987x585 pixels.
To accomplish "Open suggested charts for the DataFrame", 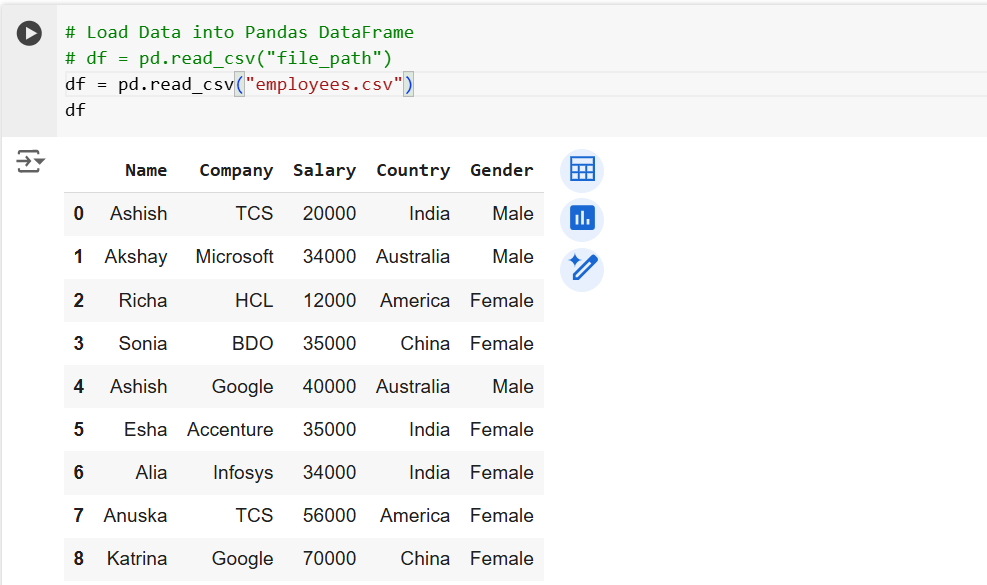I will click(581, 218).
